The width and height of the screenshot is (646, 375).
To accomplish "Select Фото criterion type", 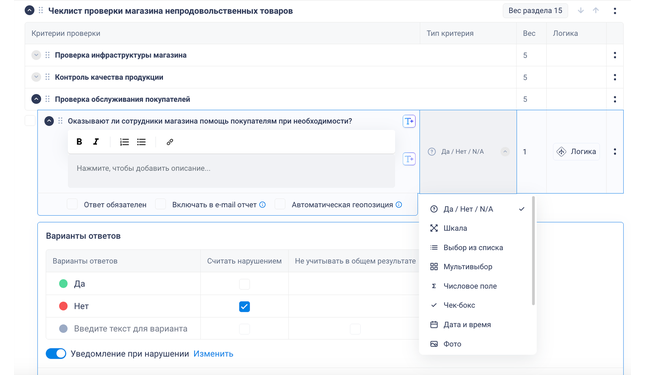I will pos(476,344).
